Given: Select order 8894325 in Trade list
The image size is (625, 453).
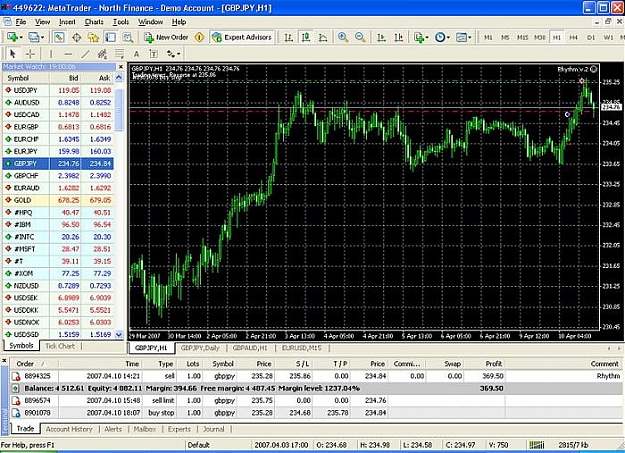Looking at the screenshot, I should 316,376.
